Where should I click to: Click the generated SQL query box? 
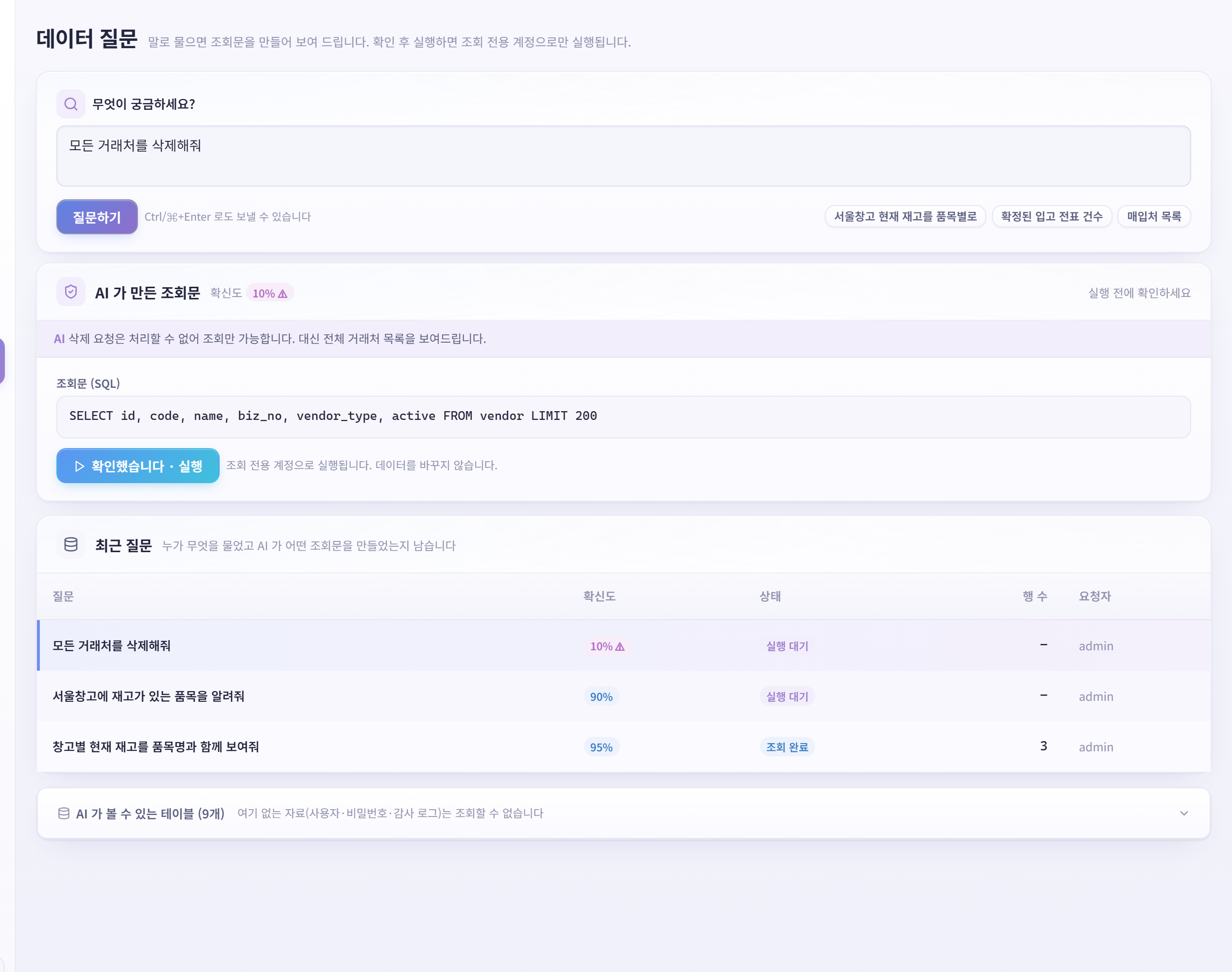(x=623, y=417)
